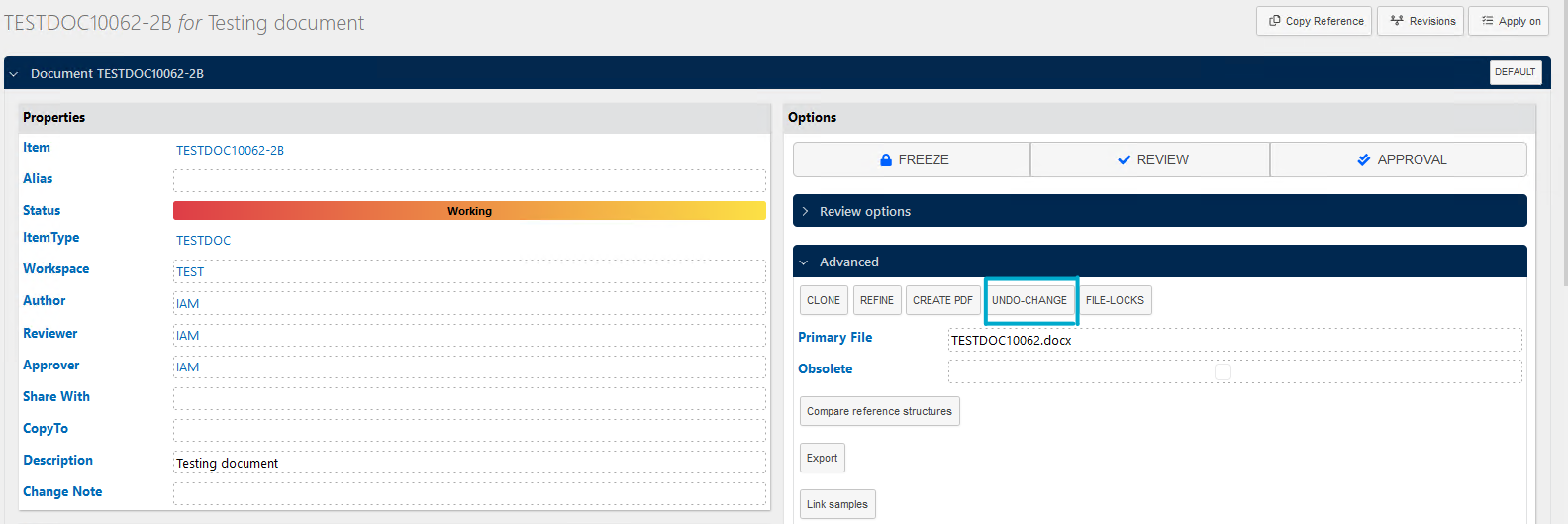
Task: Click the Options panel header
Action: pos(1159,118)
